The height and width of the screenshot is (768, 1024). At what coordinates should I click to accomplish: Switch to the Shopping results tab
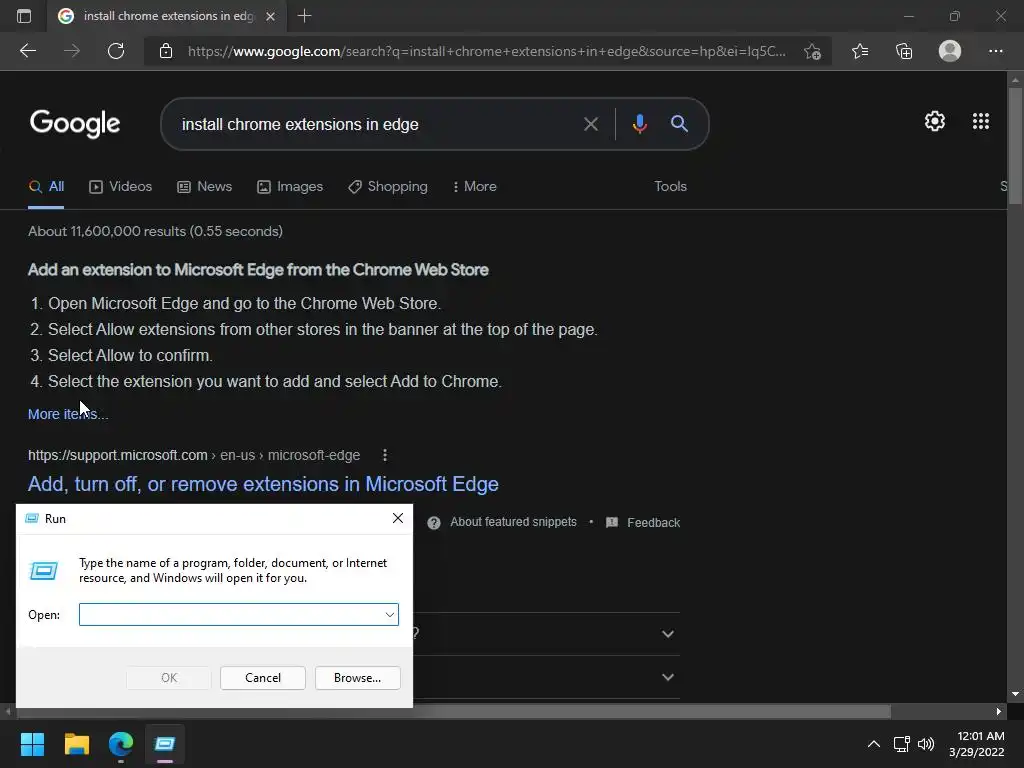pyautogui.click(x=388, y=187)
